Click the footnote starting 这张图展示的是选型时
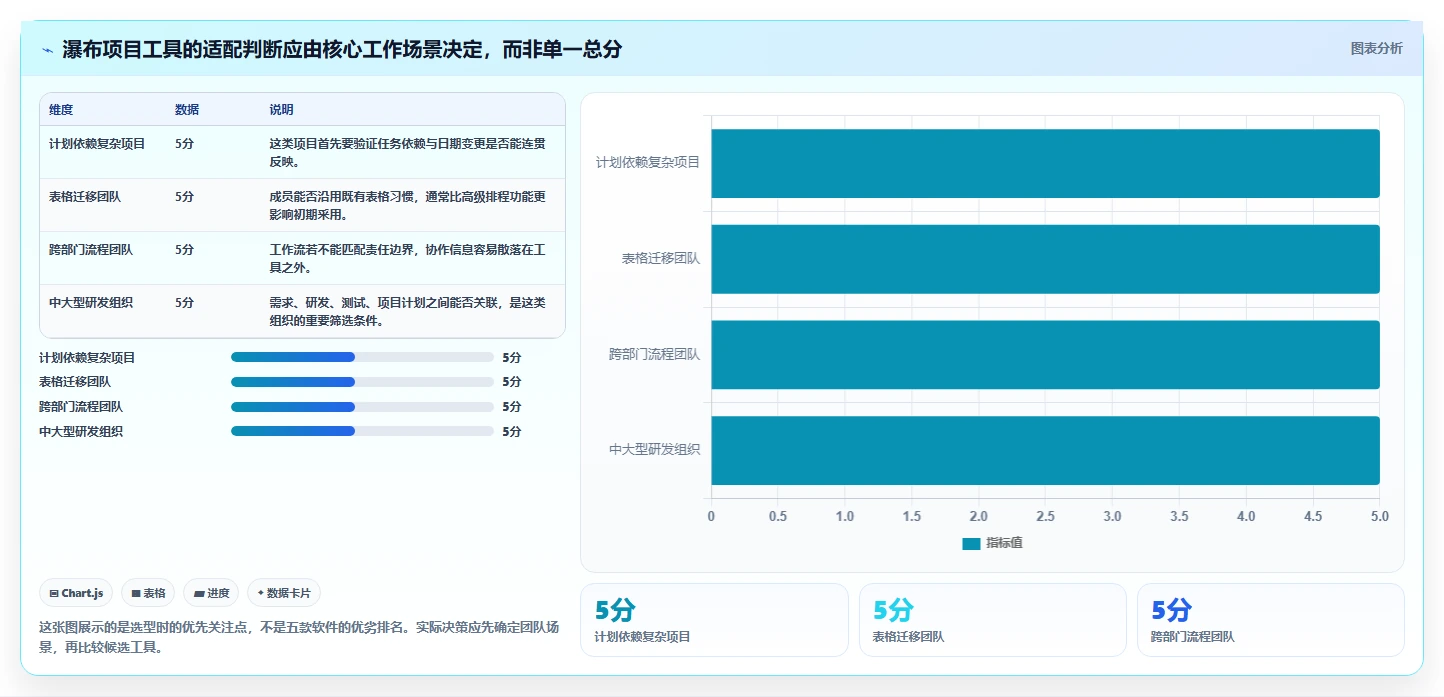The height and width of the screenshot is (697, 1444). pos(299,637)
